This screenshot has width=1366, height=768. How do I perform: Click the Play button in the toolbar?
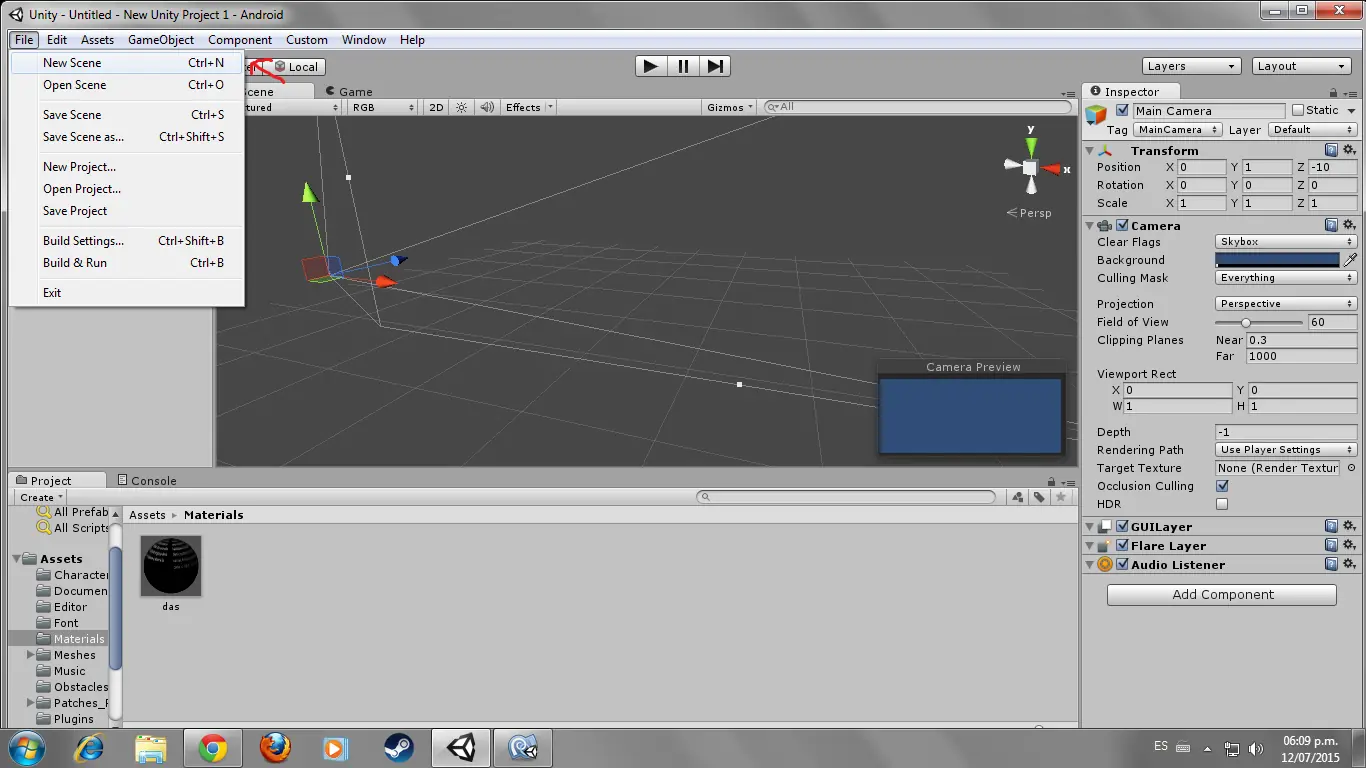point(651,66)
